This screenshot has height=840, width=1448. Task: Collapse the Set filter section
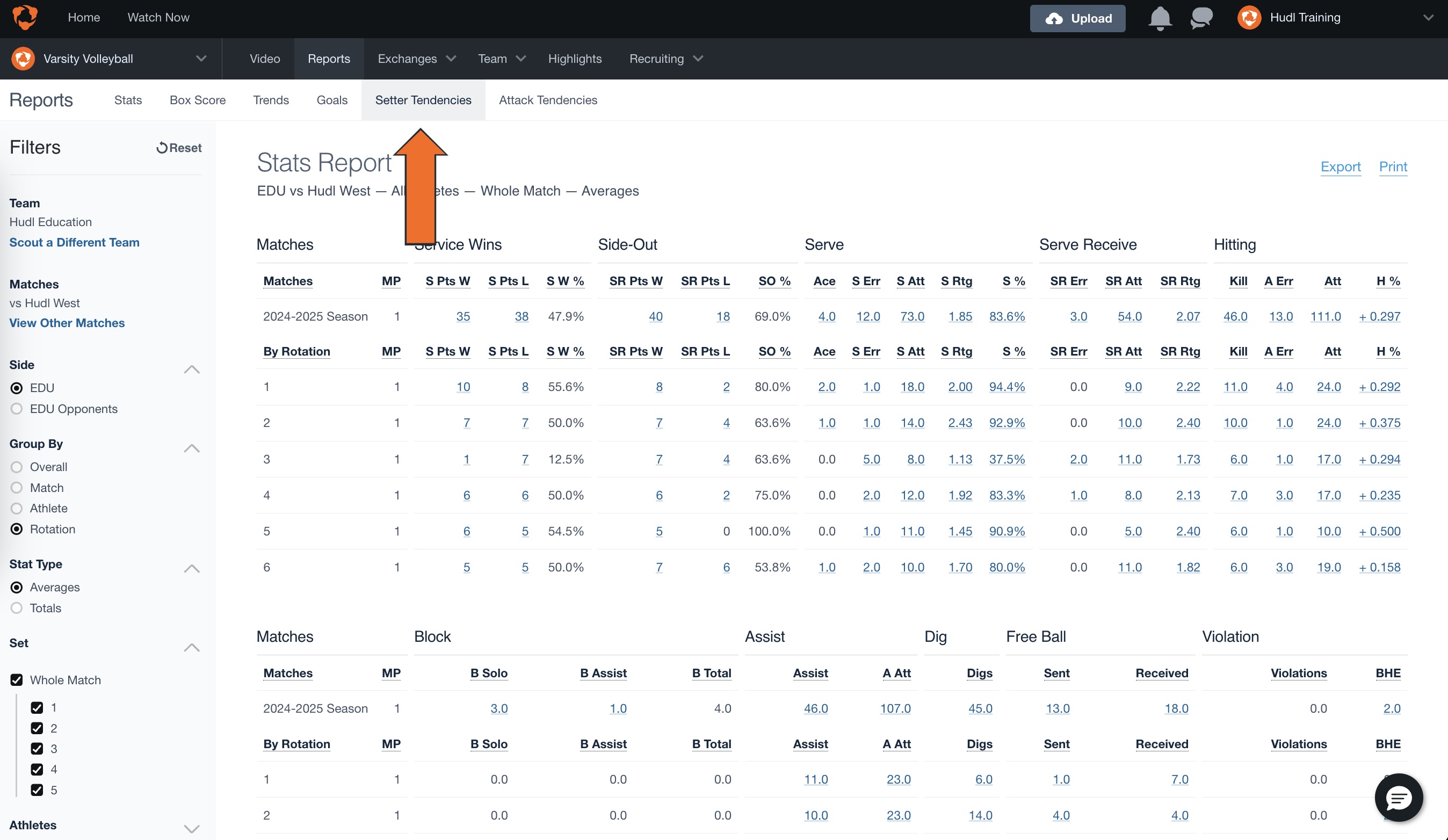pyautogui.click(x=191, y=647)
